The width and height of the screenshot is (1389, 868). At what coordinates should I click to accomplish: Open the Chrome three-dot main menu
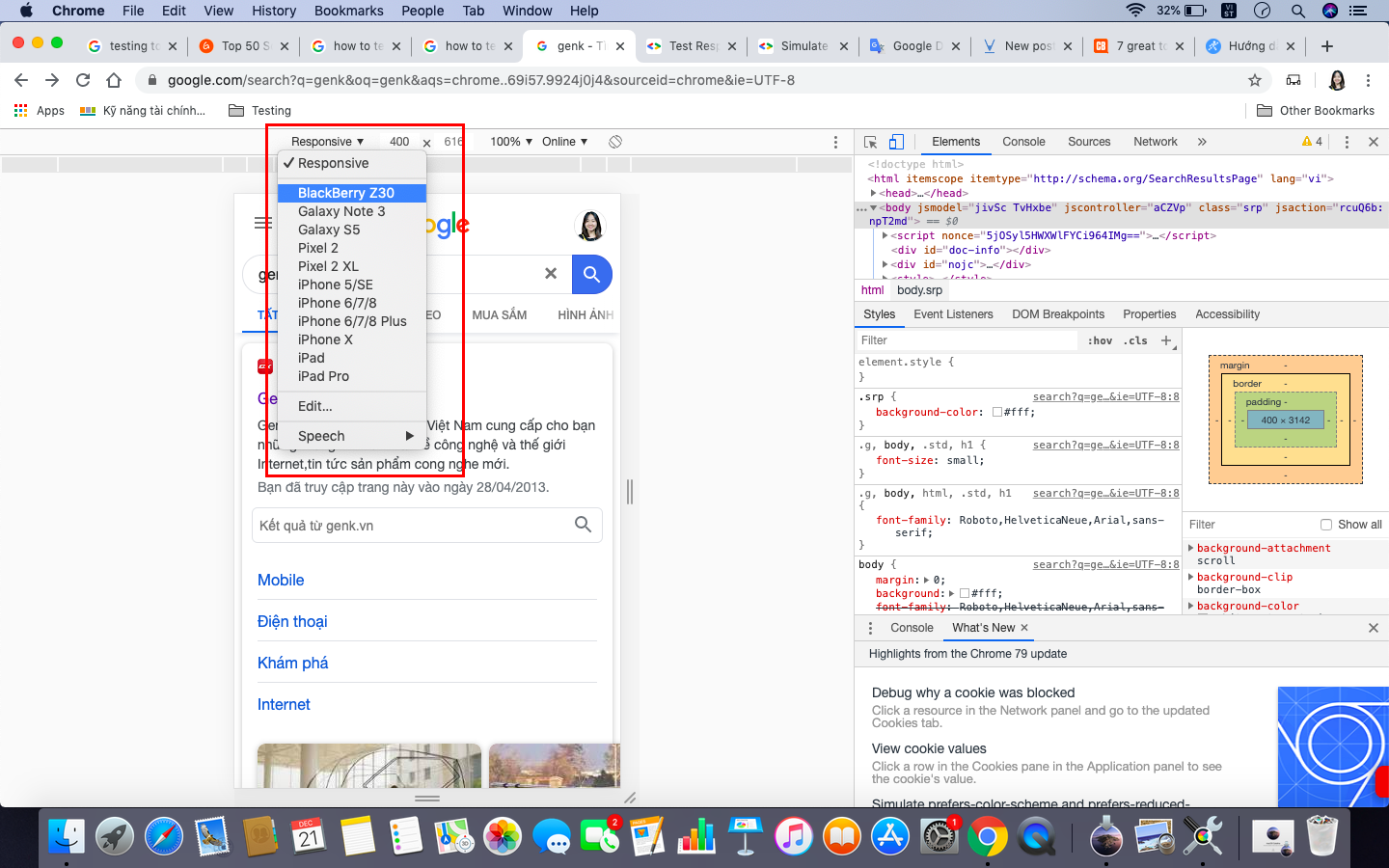(1368, 80)
